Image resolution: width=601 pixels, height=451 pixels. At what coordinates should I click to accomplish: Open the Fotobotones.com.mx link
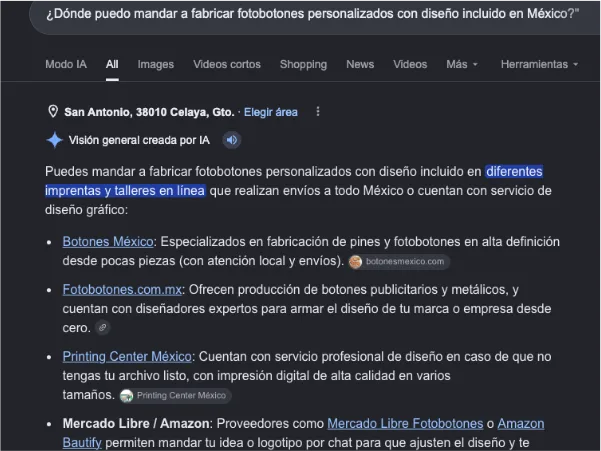[x=122, y=289]
